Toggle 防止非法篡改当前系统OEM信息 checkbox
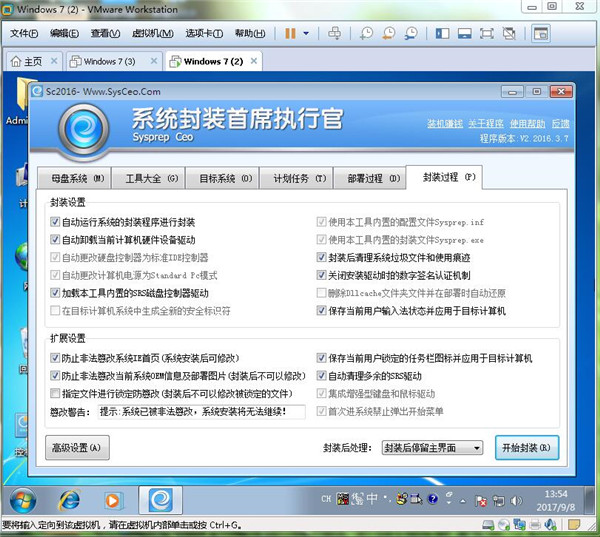600x537 pixels. [x=55, y=375]
